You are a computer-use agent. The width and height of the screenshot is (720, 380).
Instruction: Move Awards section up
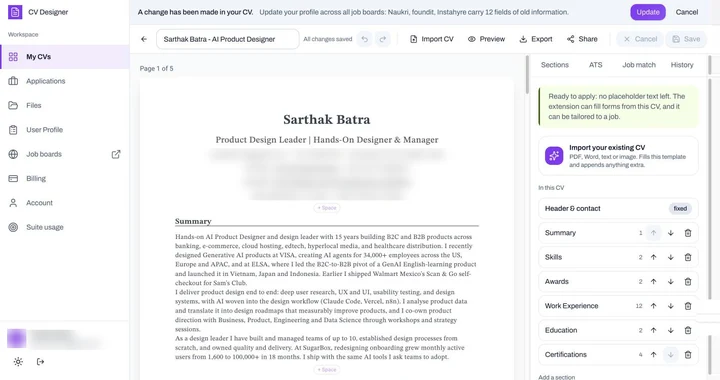653,282
